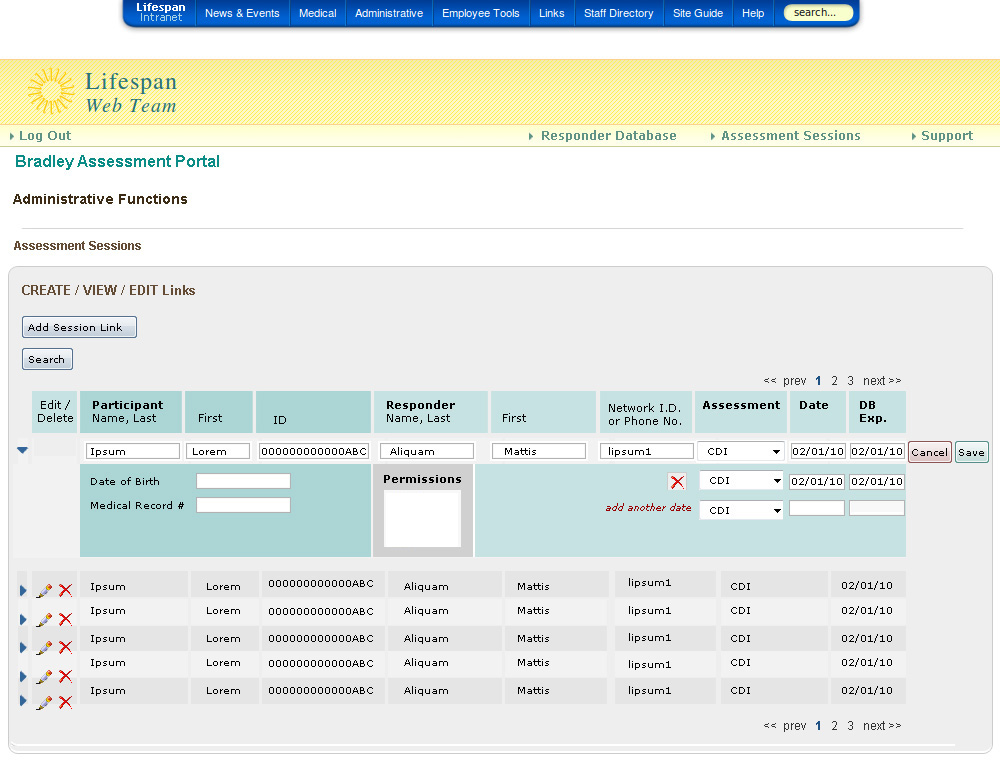Open the CDI dropdown beside 'add another date'
Viewport: 1000px width, 768px height.
point(741,510)
